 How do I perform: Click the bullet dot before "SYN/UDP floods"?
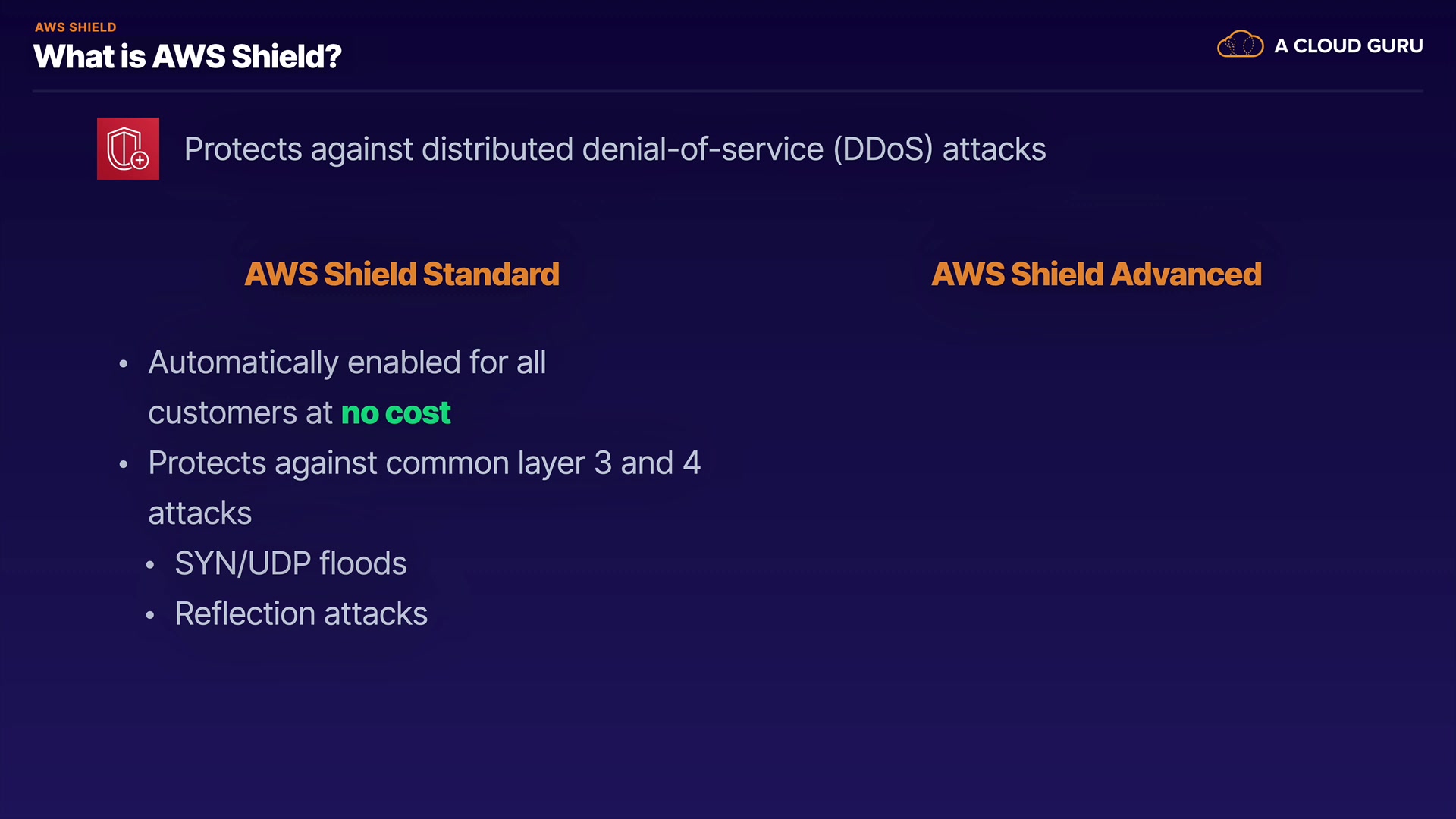click(150, 565)
